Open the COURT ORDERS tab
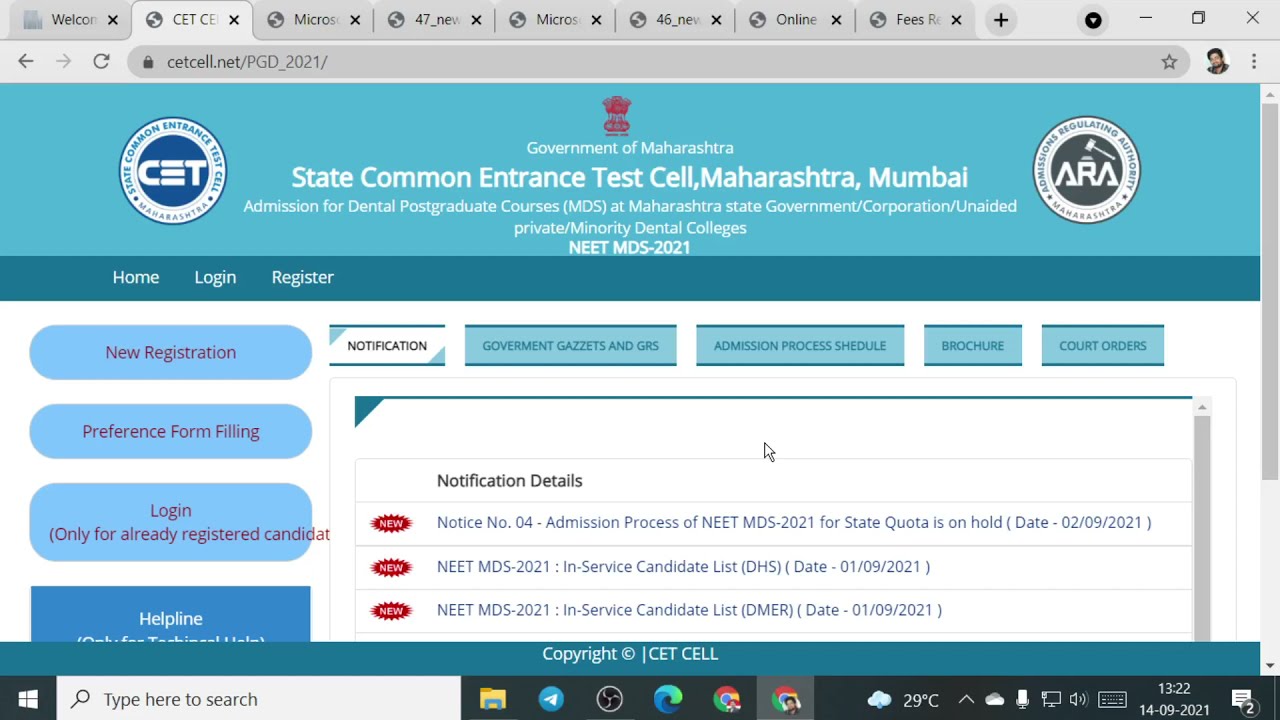Viewport: 1280px width, 720px height. 1102,346
